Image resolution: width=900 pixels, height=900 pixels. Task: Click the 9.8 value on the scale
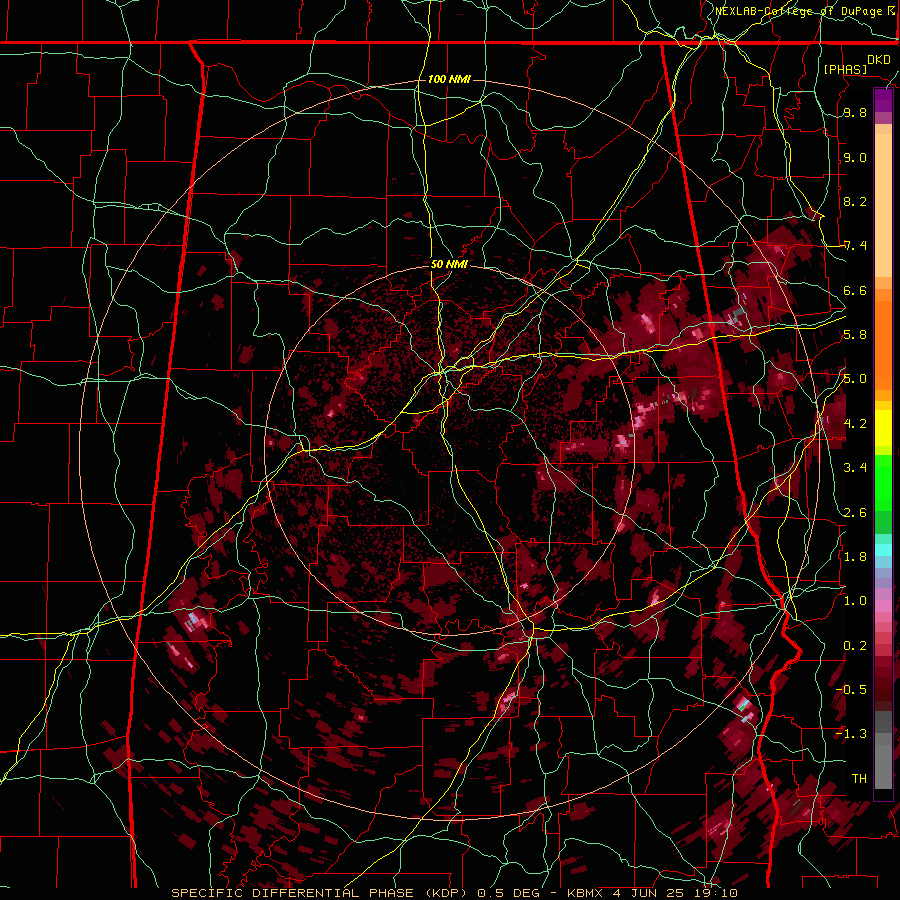(x=855, y=113)
